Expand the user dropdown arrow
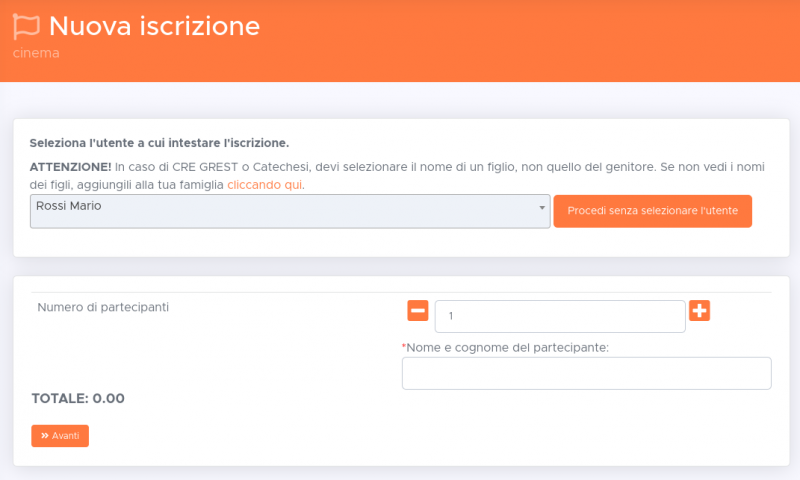The width and height of the screenshot is (800, 480). pyautogui.click(x=542, y=207)
